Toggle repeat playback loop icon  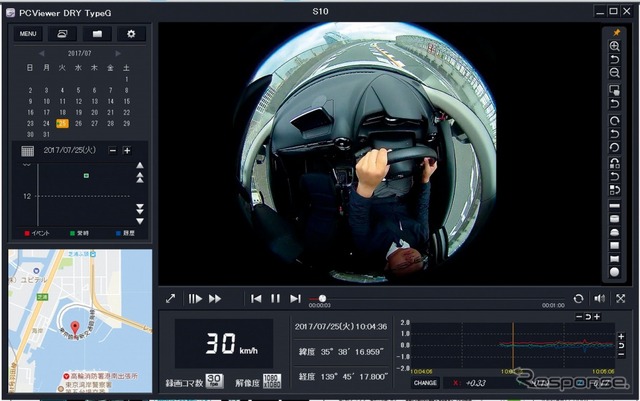(x=578, y=298)
